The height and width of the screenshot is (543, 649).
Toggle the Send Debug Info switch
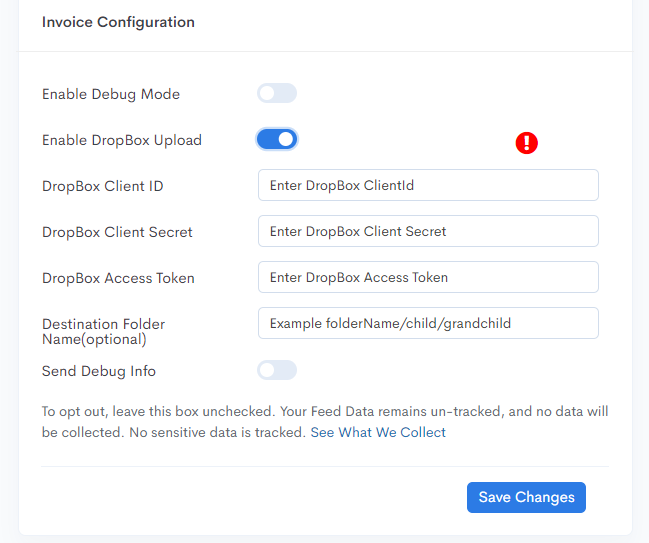(x=277, y=370)
